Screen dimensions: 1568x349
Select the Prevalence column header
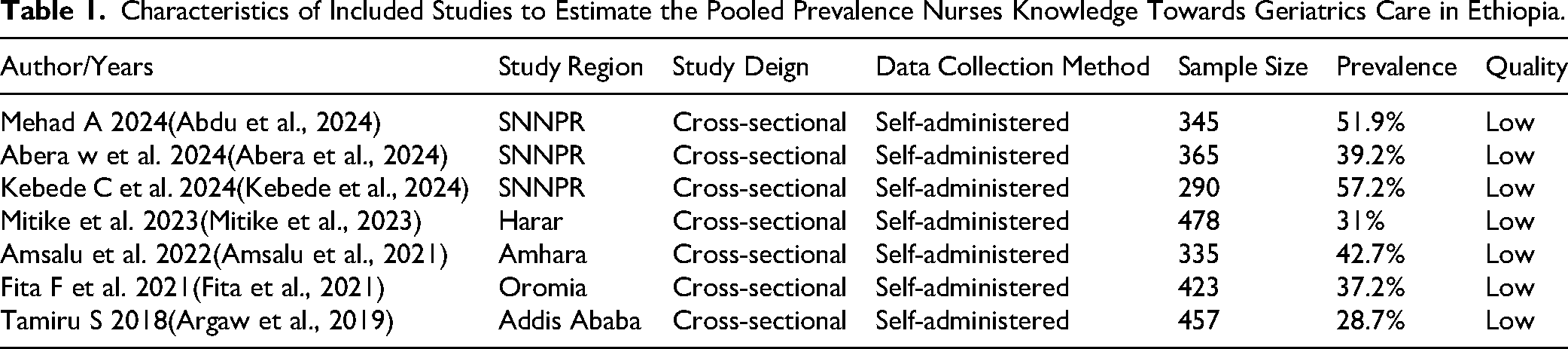[x=1396, y=67]
